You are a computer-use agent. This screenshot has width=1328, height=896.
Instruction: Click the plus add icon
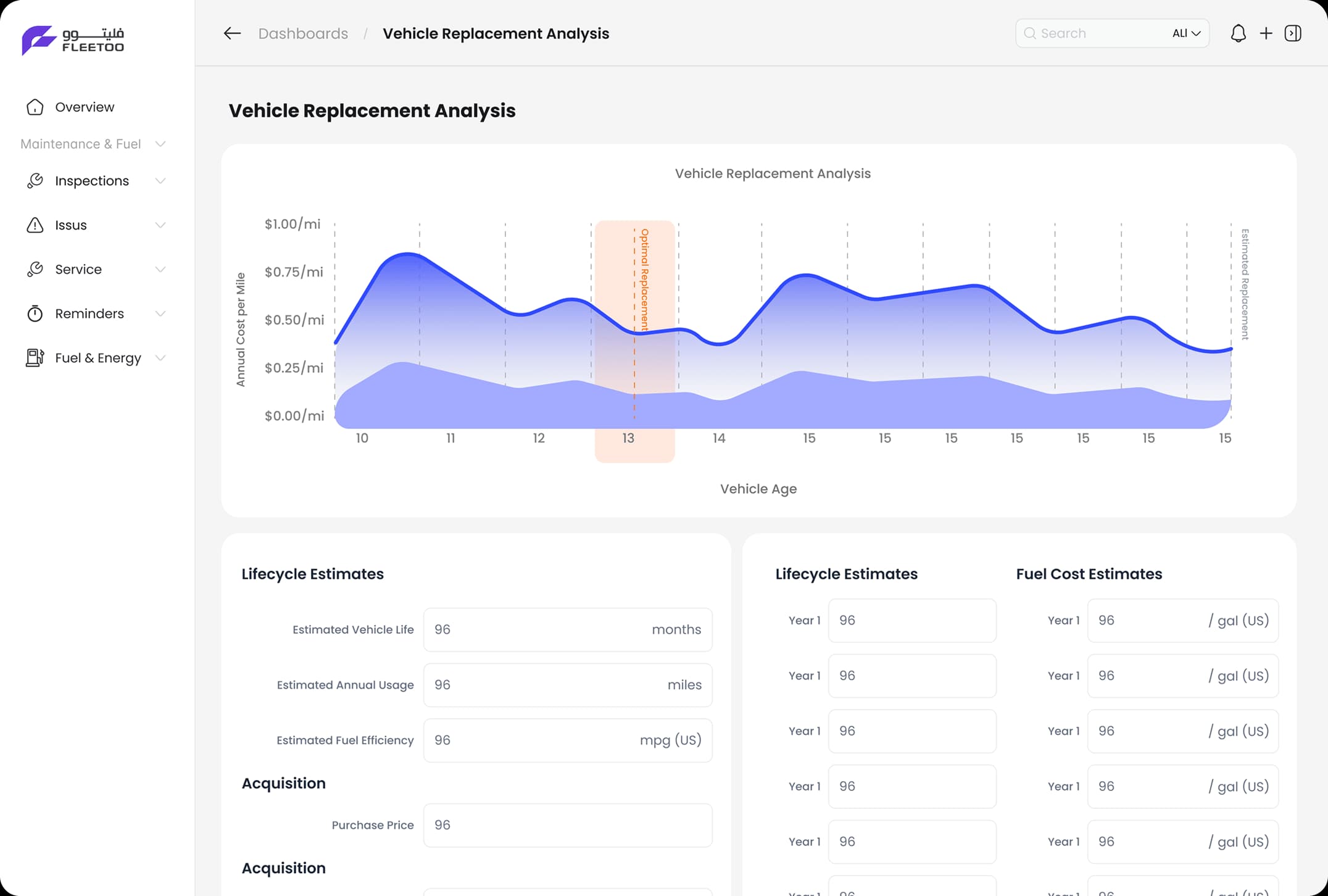(x=1266, y=33)
